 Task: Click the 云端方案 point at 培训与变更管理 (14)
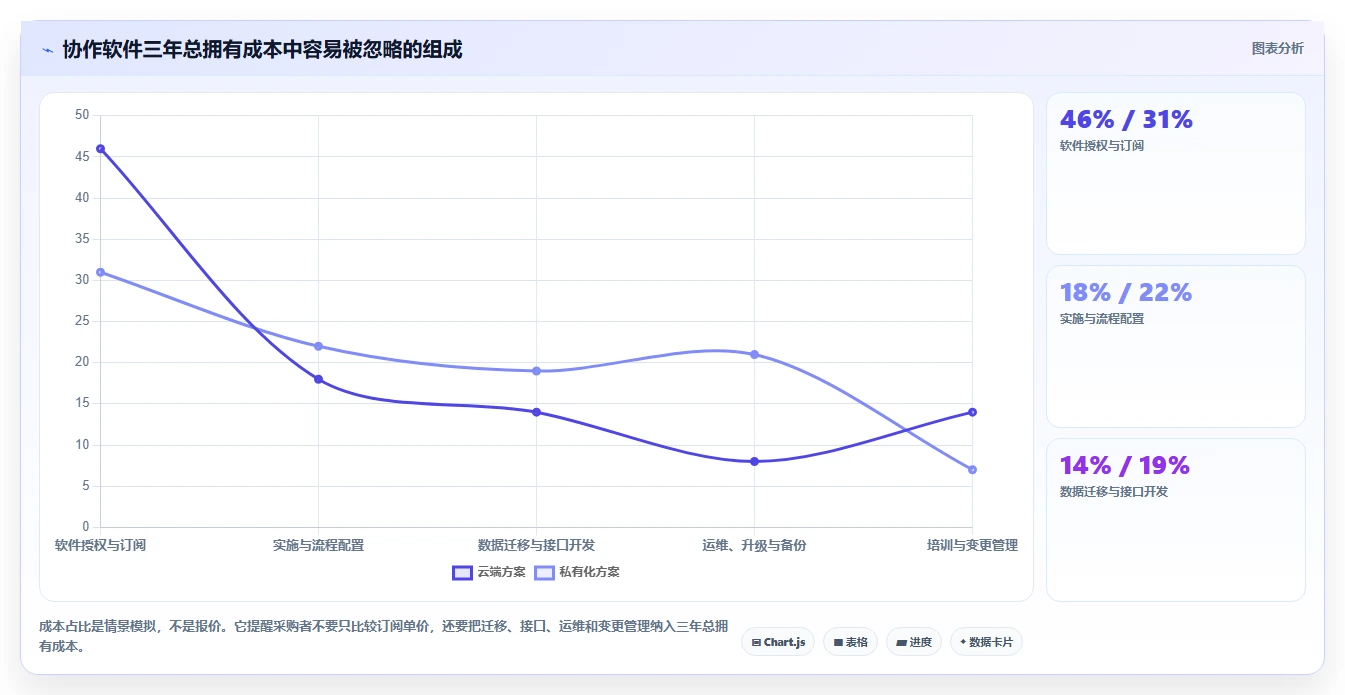[972, 412]
